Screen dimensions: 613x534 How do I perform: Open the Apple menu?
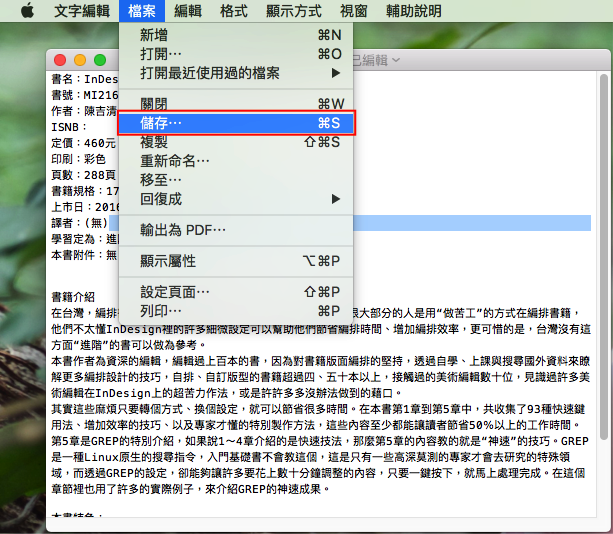coord(27,11)
